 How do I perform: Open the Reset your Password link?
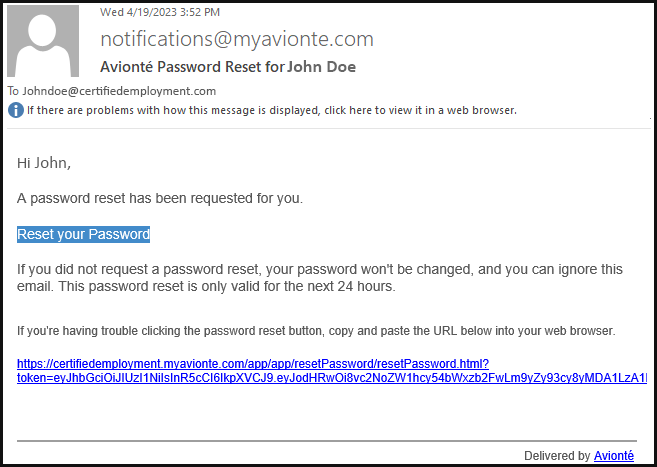pos(83,234)
